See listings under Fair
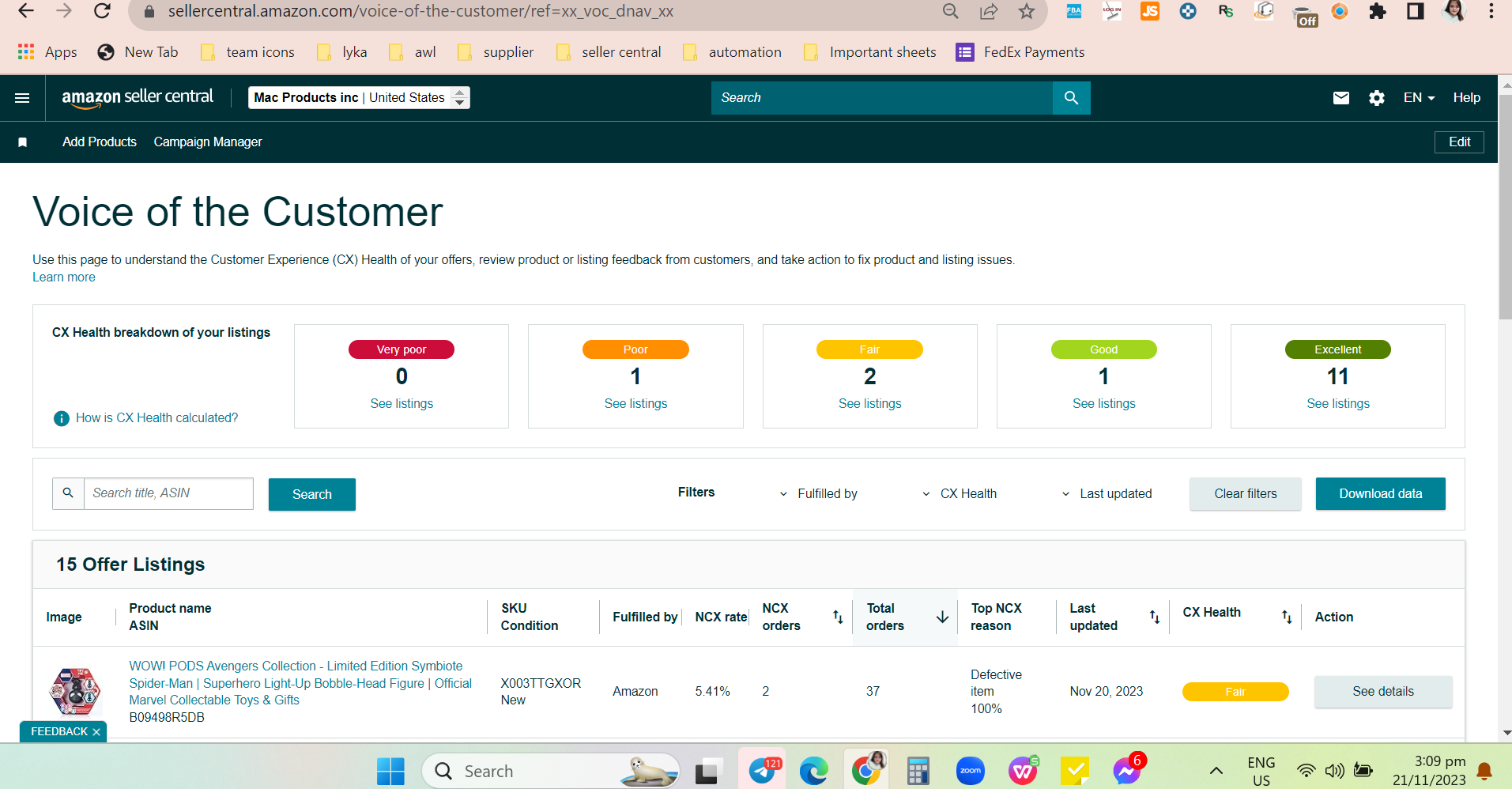This screenshot has width=1512, height=789. click(869, 404)
